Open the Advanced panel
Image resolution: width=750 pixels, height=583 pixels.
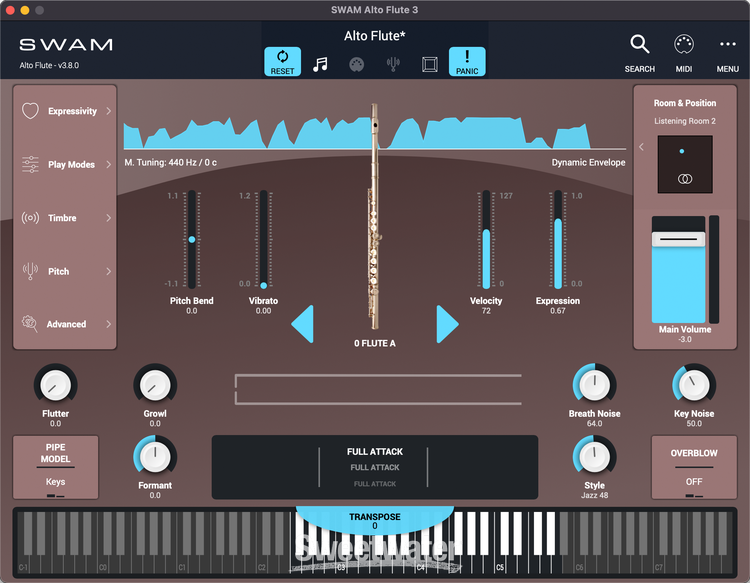(66, 324)
